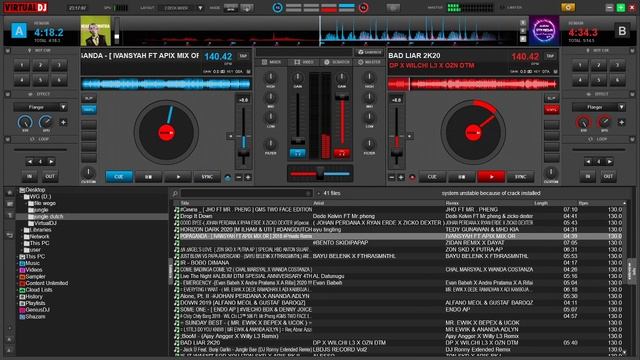Click the red circle button on deck B
The height and width of the screenshot is (360, 640).
(412, 178)
